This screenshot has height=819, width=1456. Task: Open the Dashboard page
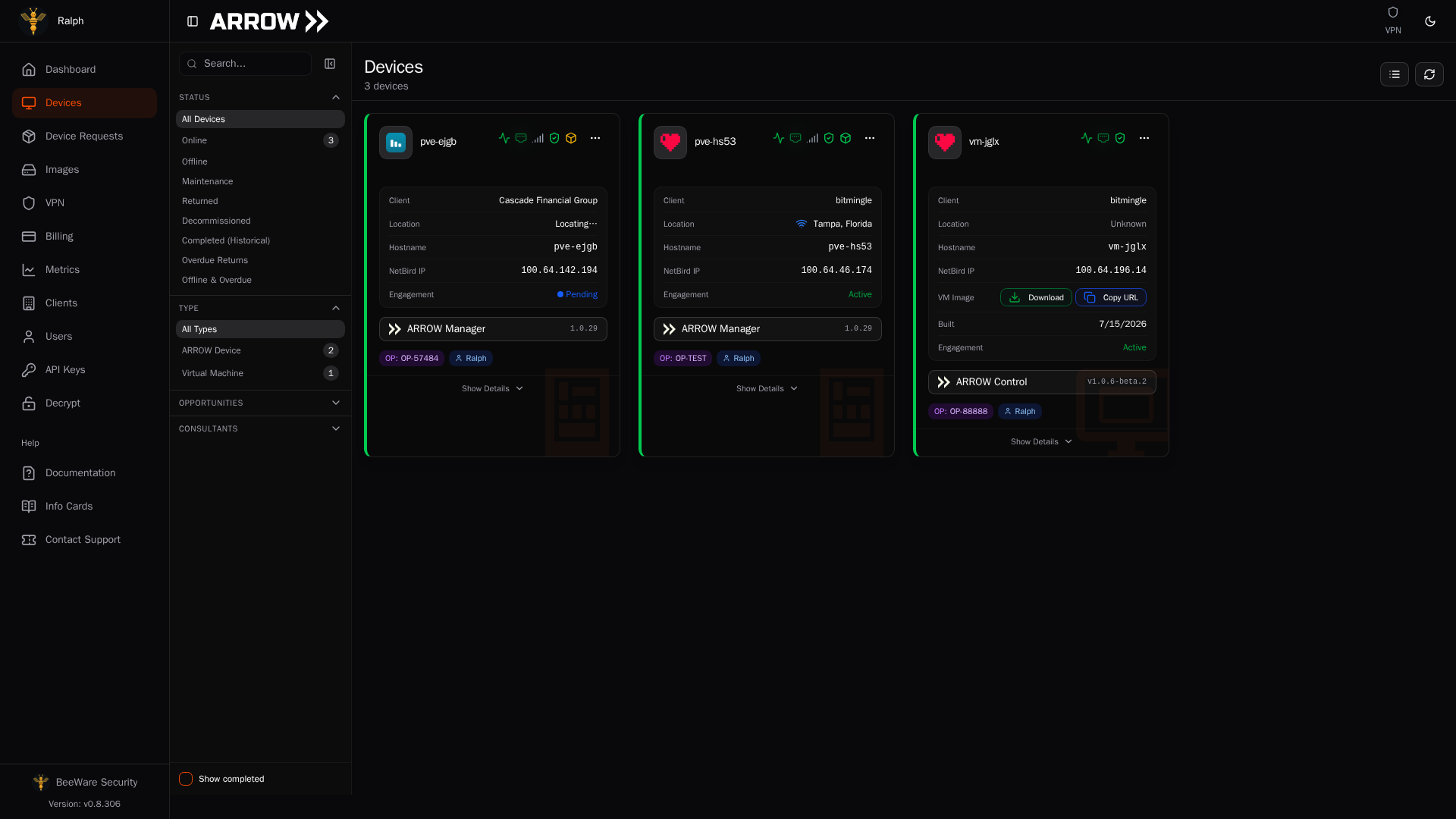click(x=84, y=70)
